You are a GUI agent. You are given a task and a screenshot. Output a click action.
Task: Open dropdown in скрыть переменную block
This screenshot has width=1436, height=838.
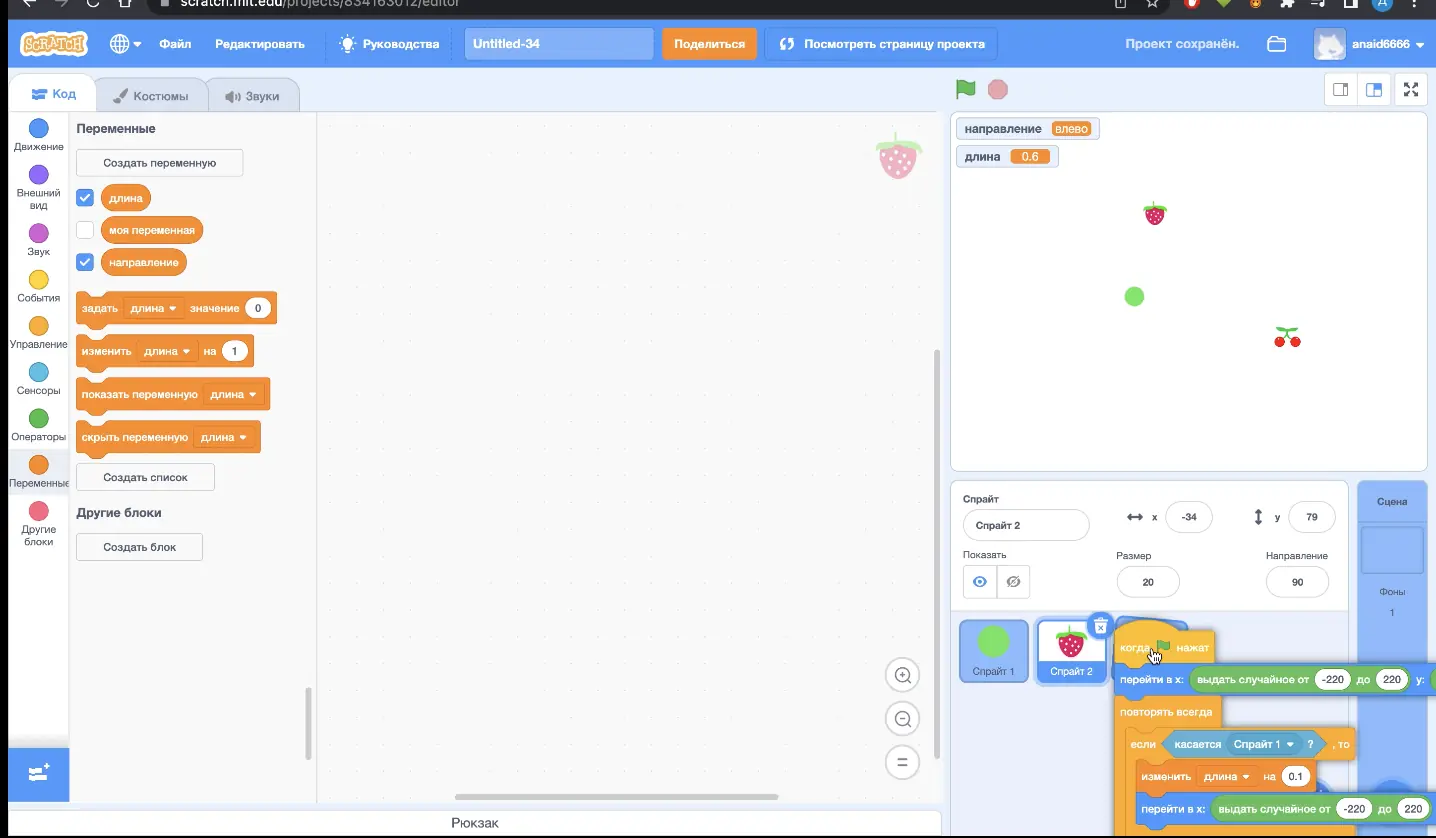224,437
